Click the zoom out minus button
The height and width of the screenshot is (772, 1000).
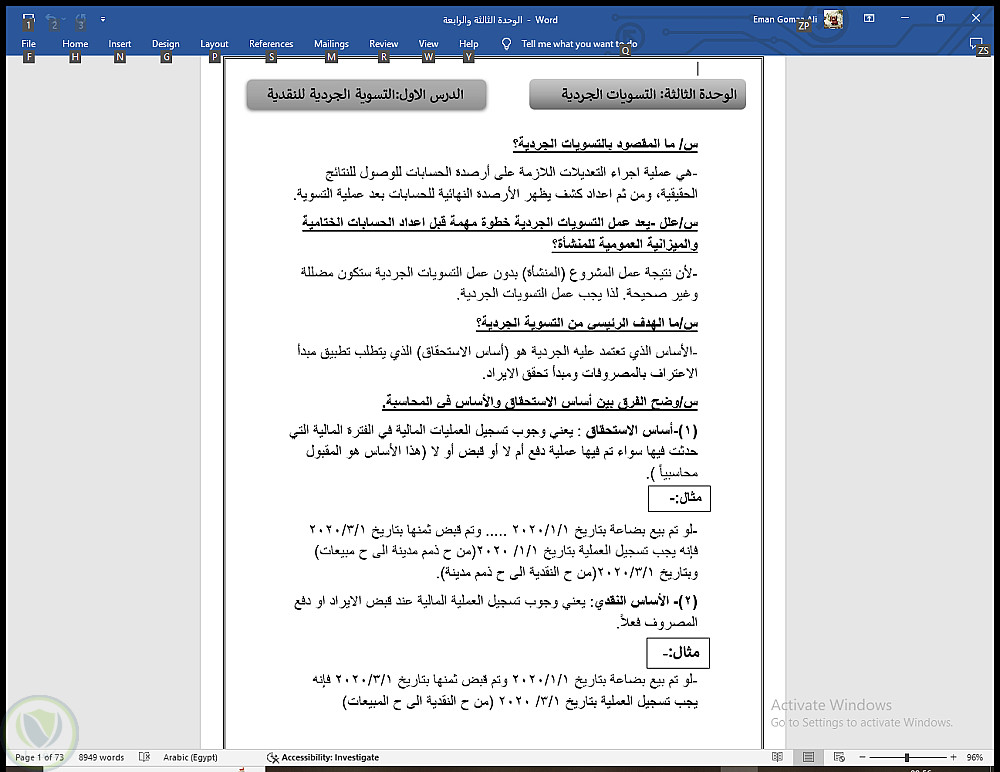point(862,757)
